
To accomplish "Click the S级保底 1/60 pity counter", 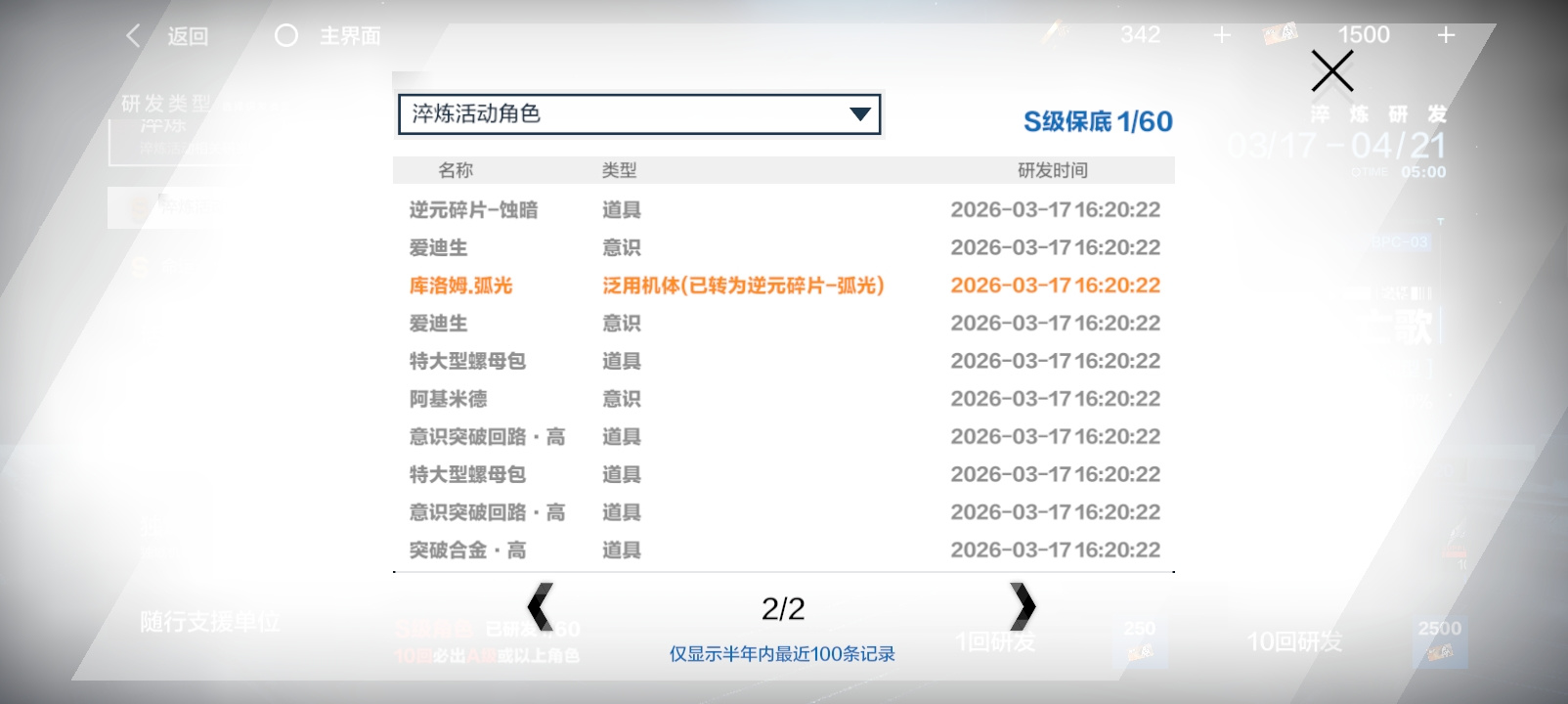I will (x=1098, y=121).
